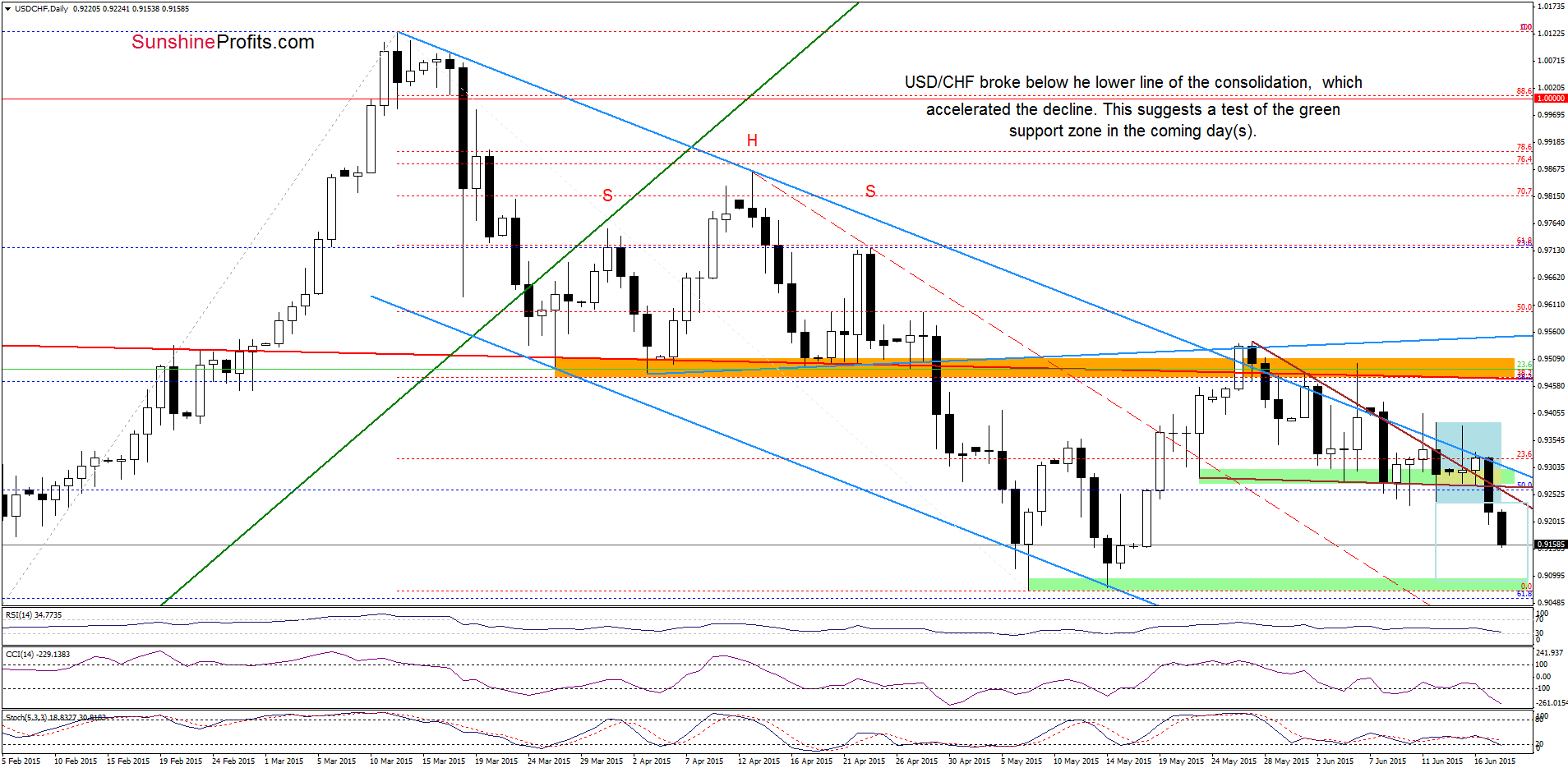Click the 5 Feb 2015 date label
1568x768 pixels.
click(x=21, y=761)
